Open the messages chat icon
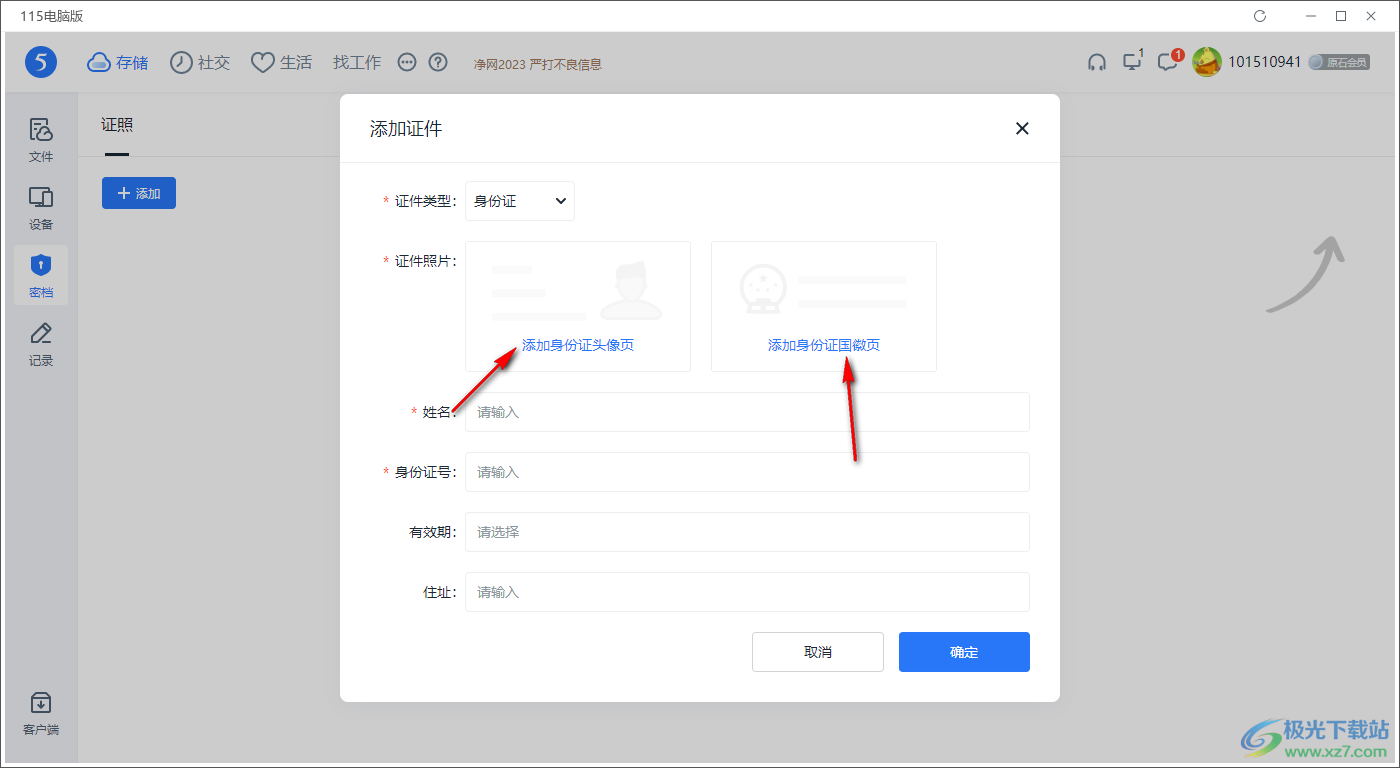1400x768 pixels. point(1169,61)
